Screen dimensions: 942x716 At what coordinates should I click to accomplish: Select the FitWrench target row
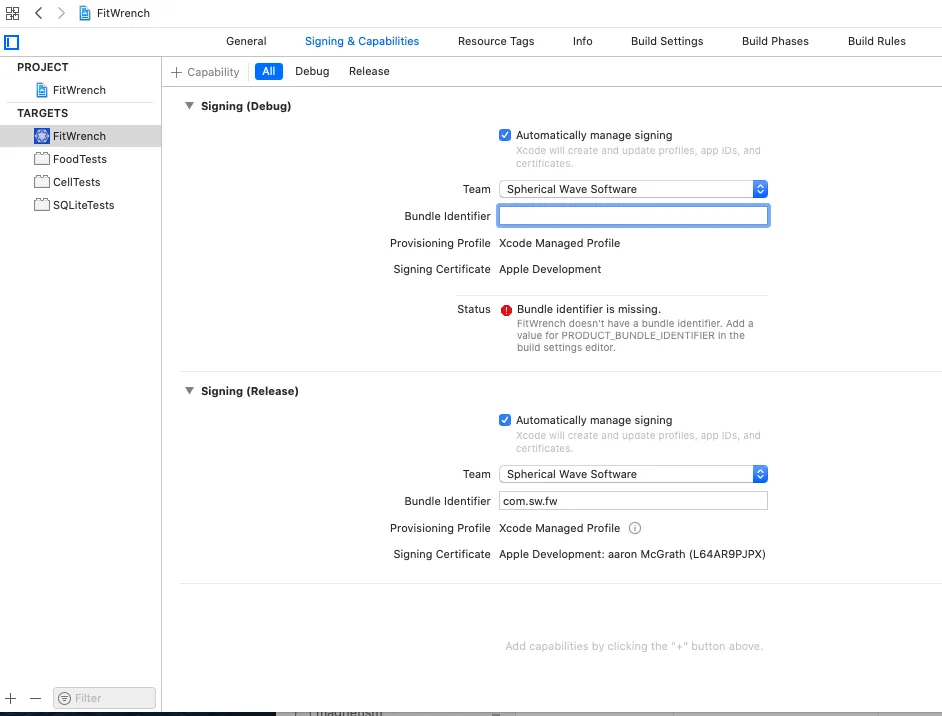tap(81, 136)
